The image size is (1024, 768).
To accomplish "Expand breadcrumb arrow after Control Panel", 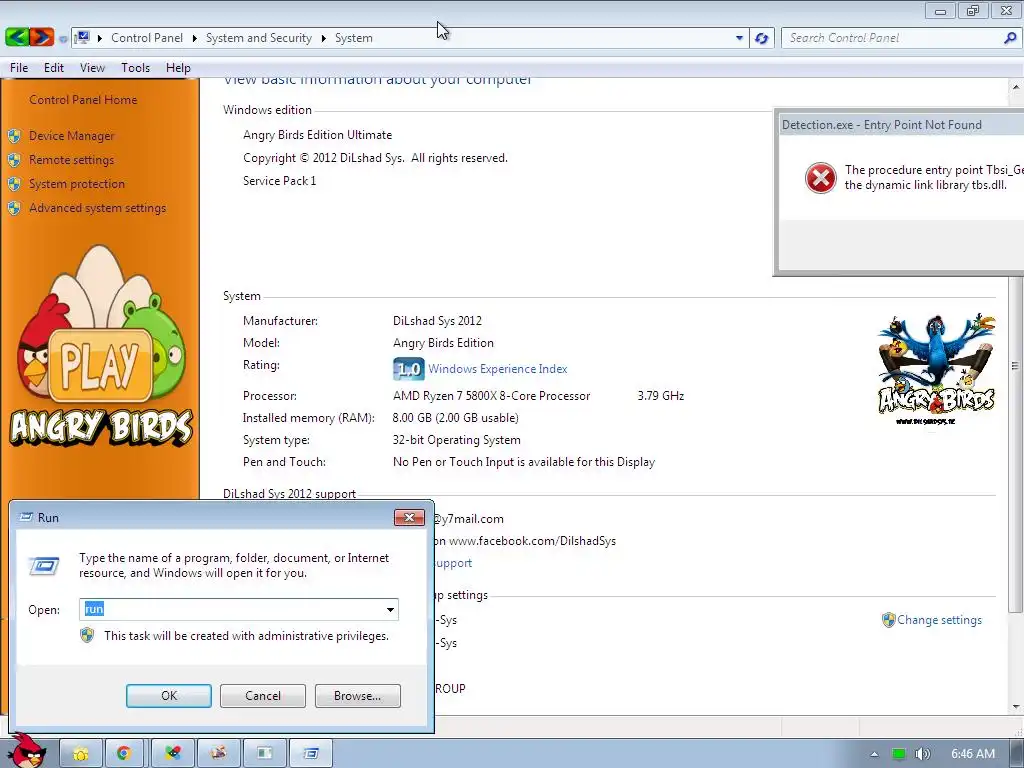I will pos(195,38).
